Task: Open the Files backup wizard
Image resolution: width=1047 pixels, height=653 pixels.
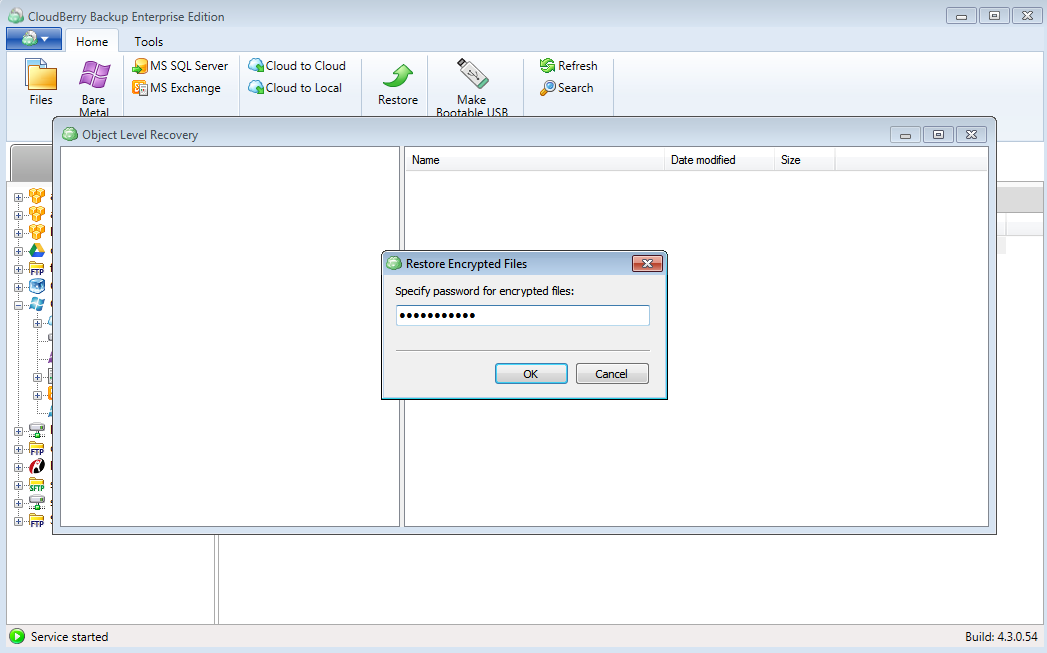Action: pos(41,81)
